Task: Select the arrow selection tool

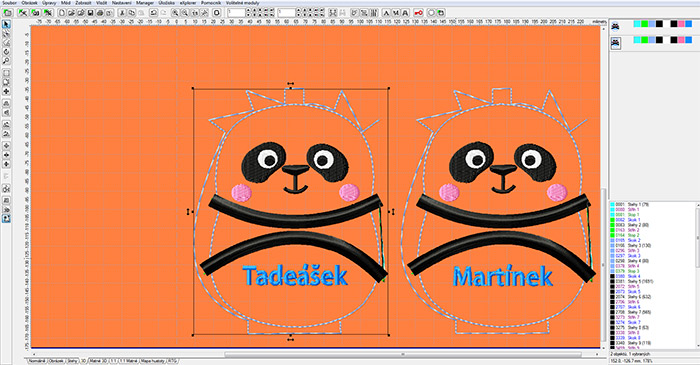Action: [x=6, y=24]
